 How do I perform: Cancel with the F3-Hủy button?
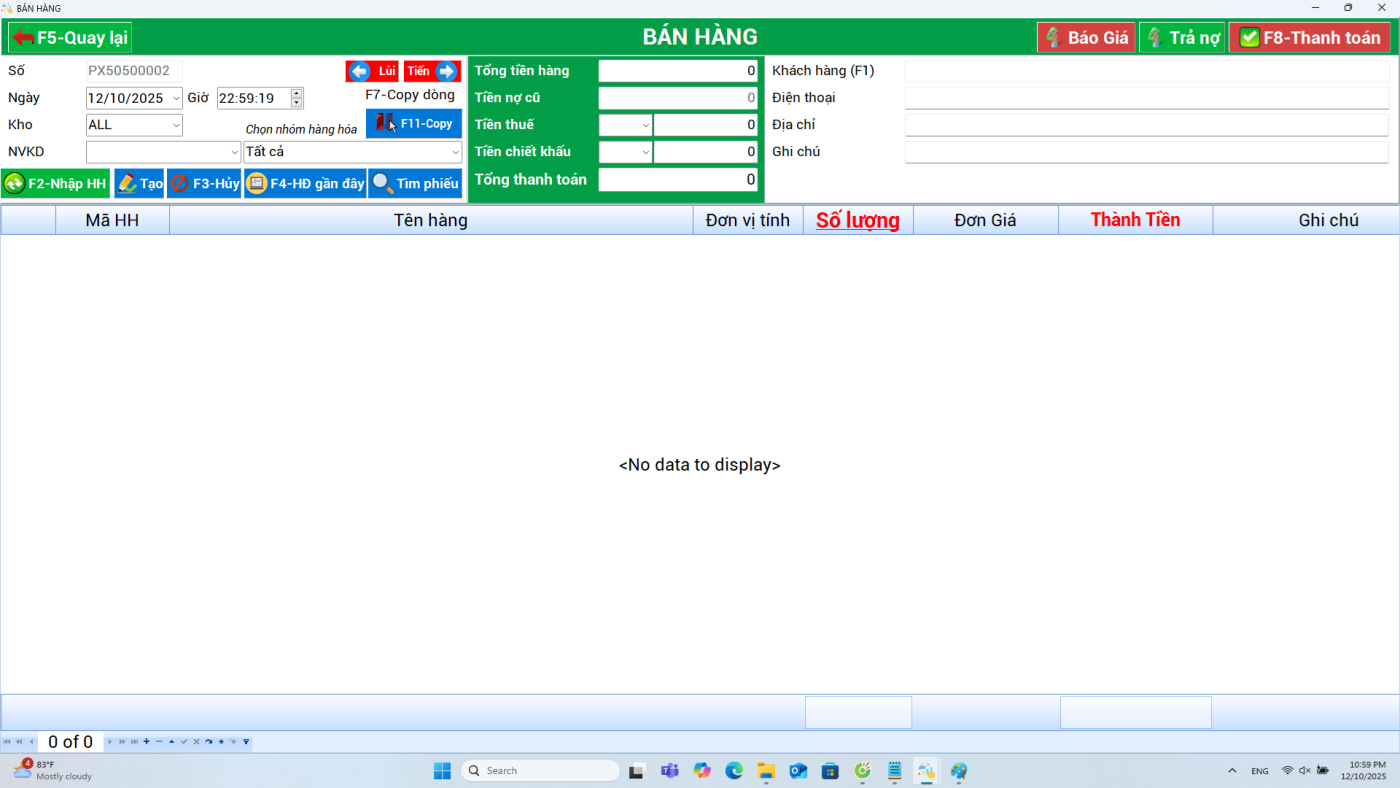point(204,184)
